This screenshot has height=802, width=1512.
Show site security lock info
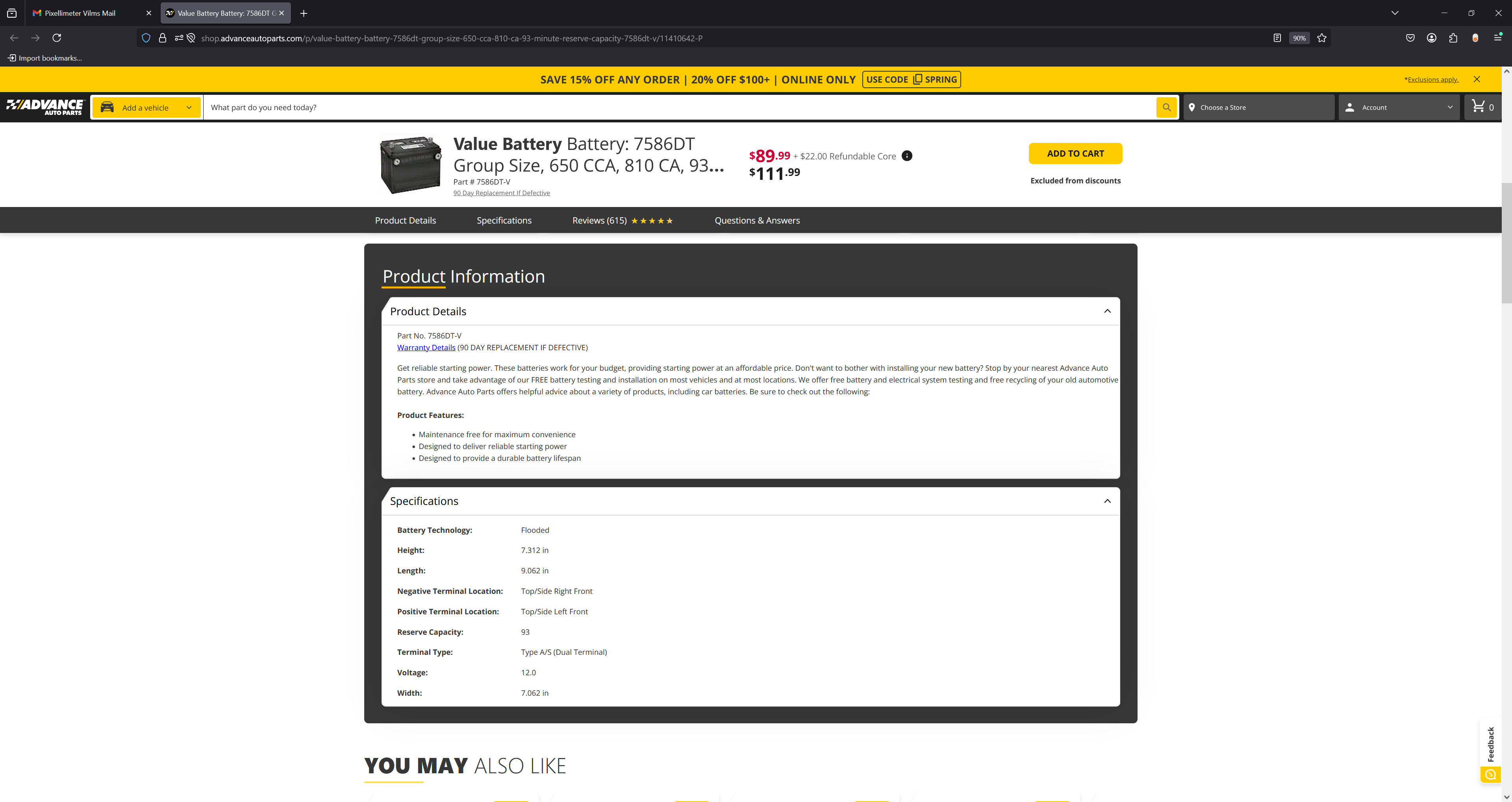click(163, 38)
